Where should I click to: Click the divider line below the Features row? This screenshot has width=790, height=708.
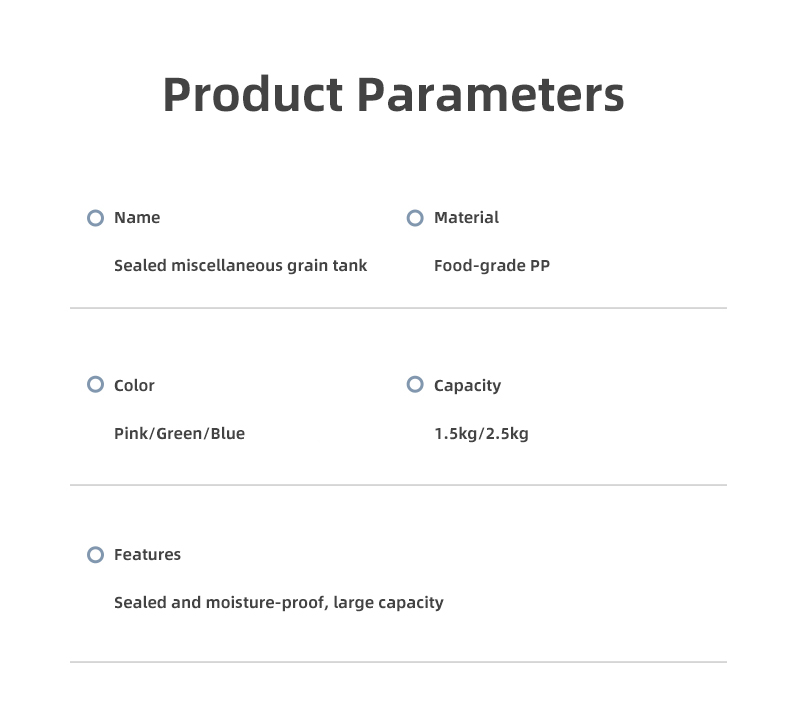point(398,662)
